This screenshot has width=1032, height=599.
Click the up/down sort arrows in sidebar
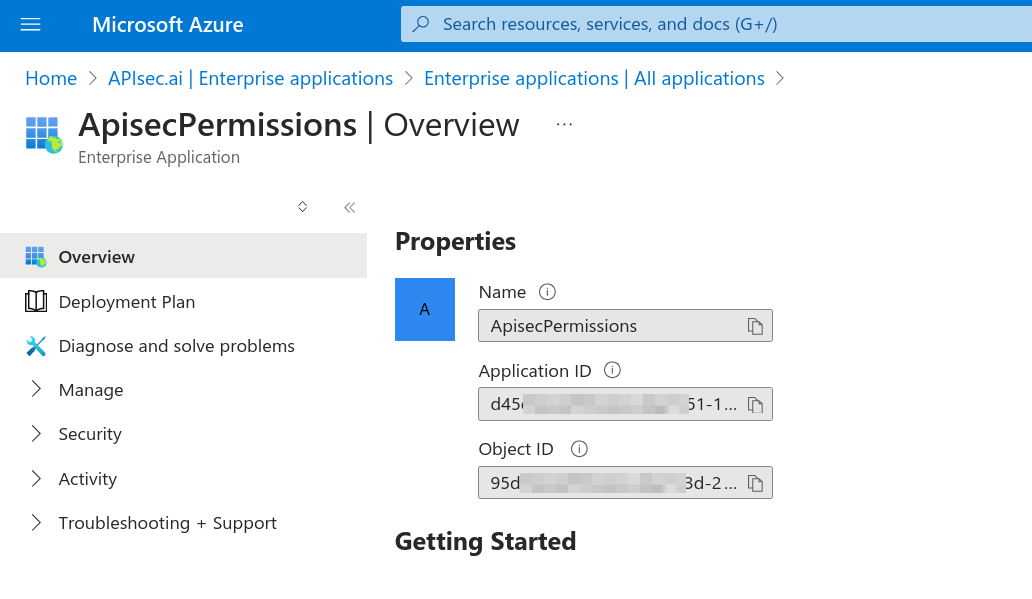[x=303, y=207]
